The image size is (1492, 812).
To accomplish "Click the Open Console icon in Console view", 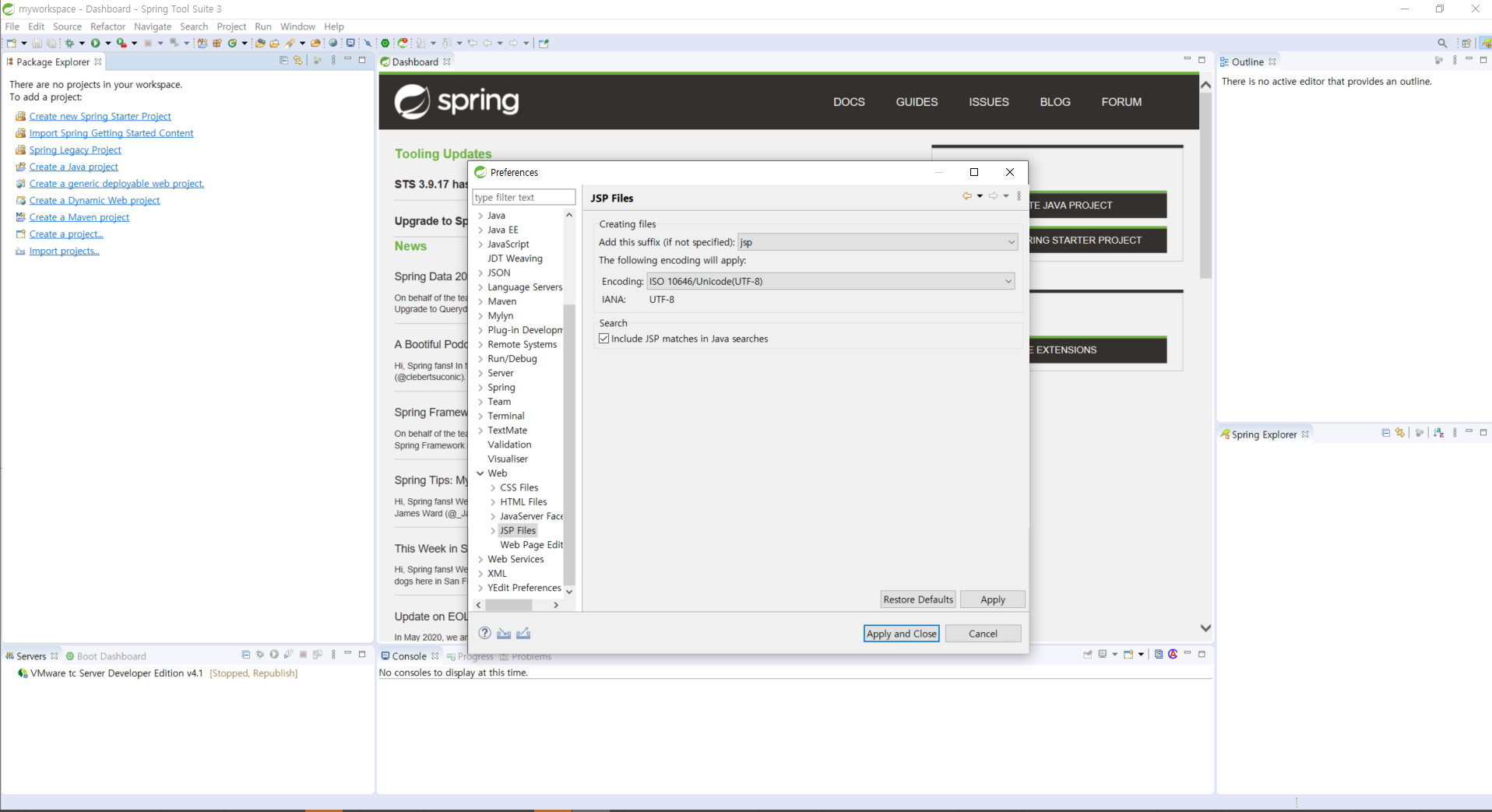I will (1128, 655).
